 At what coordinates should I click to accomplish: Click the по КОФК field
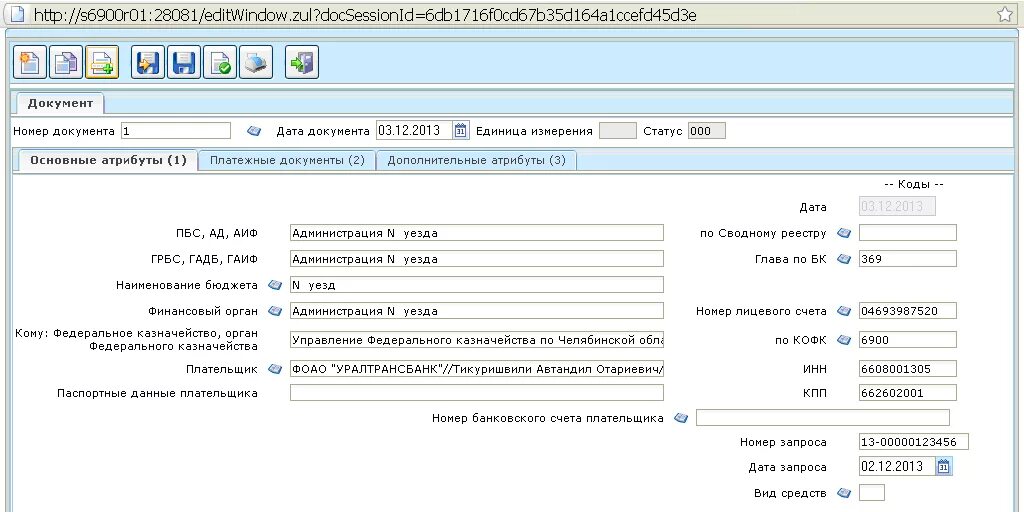pos(908,340)
